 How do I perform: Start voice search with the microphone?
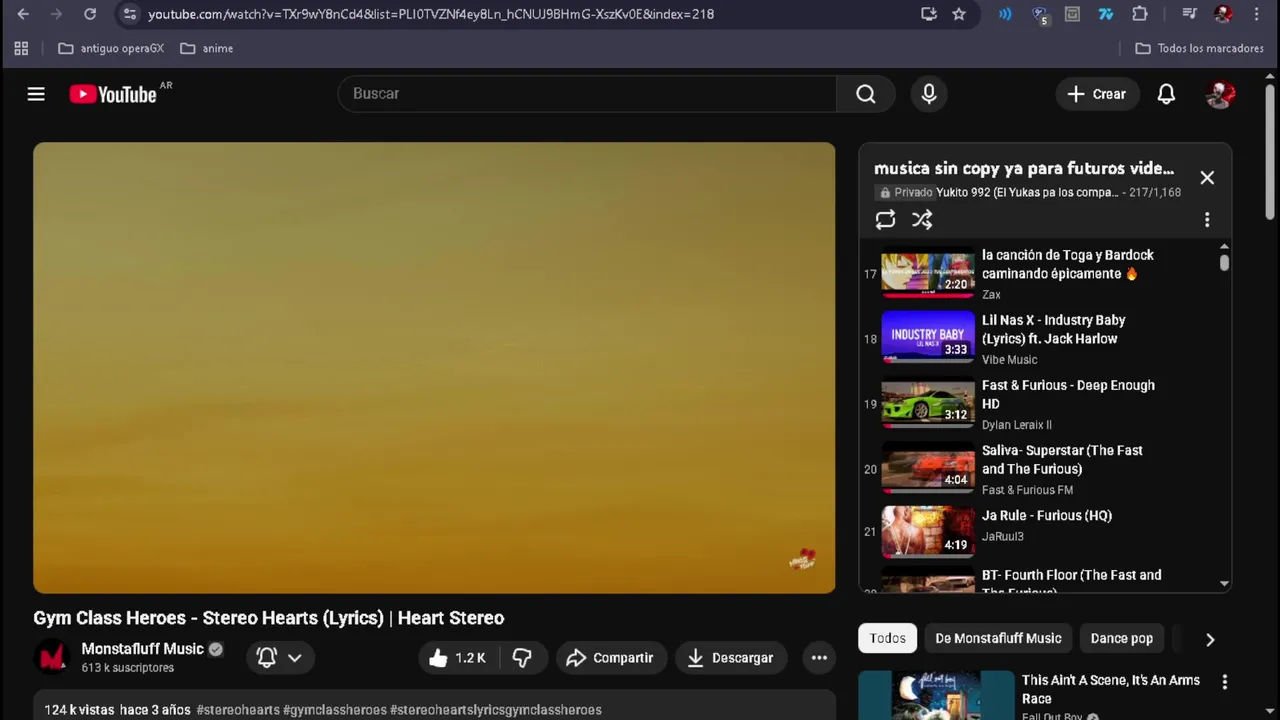click(x=929, y=94)
